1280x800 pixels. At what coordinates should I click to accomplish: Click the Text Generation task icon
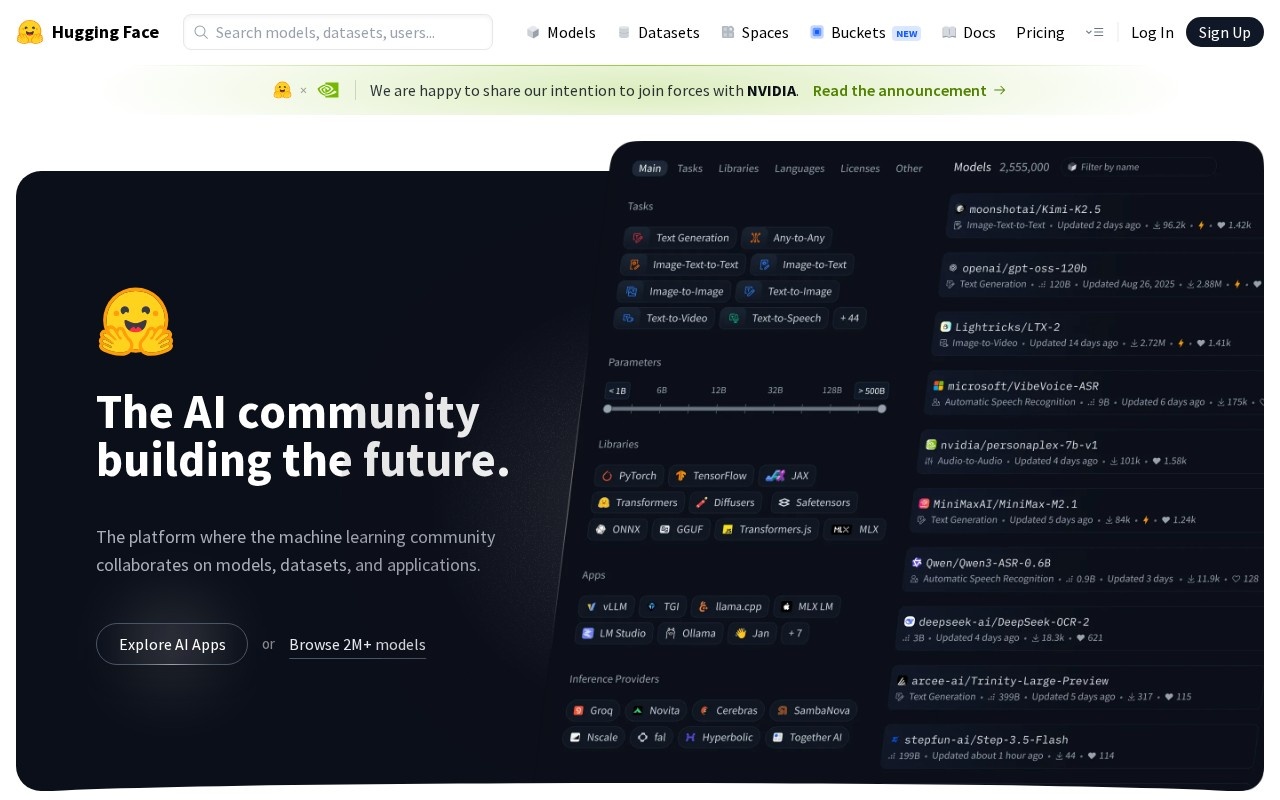tap(639, 238)
